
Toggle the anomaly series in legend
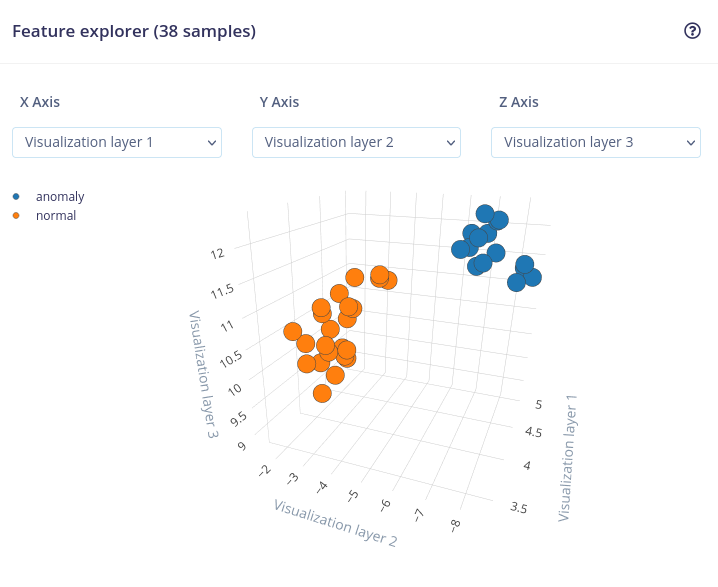60,197
